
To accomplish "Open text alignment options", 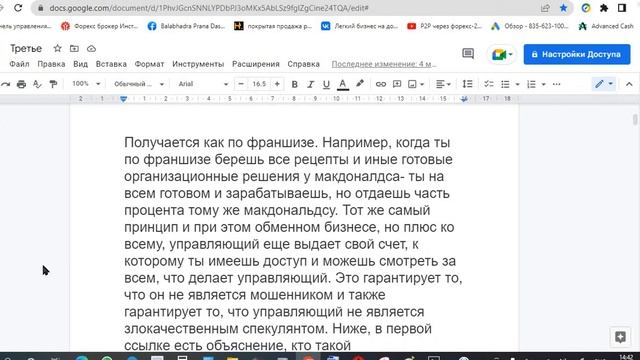I will [443, 84].
